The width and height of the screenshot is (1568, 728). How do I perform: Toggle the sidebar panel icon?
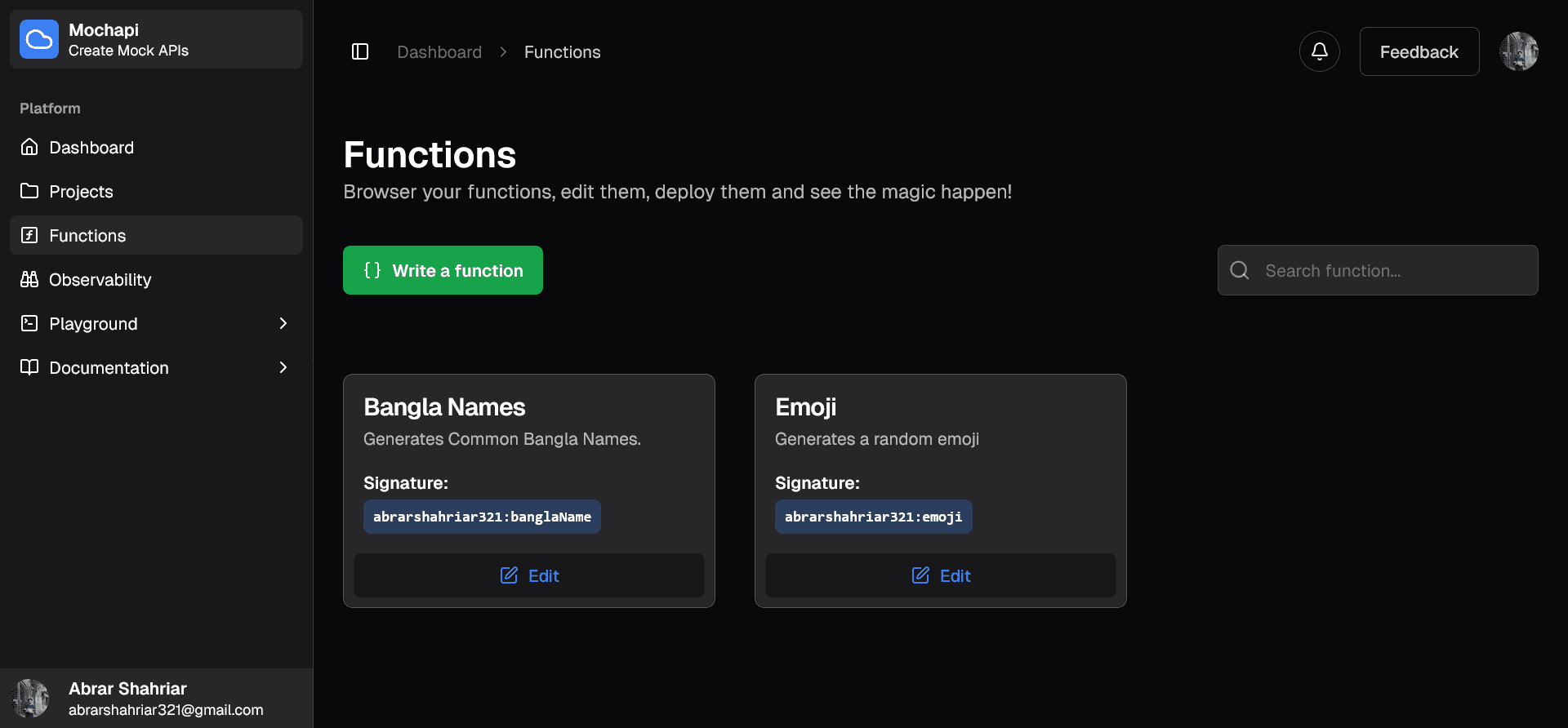coord(360,52)
